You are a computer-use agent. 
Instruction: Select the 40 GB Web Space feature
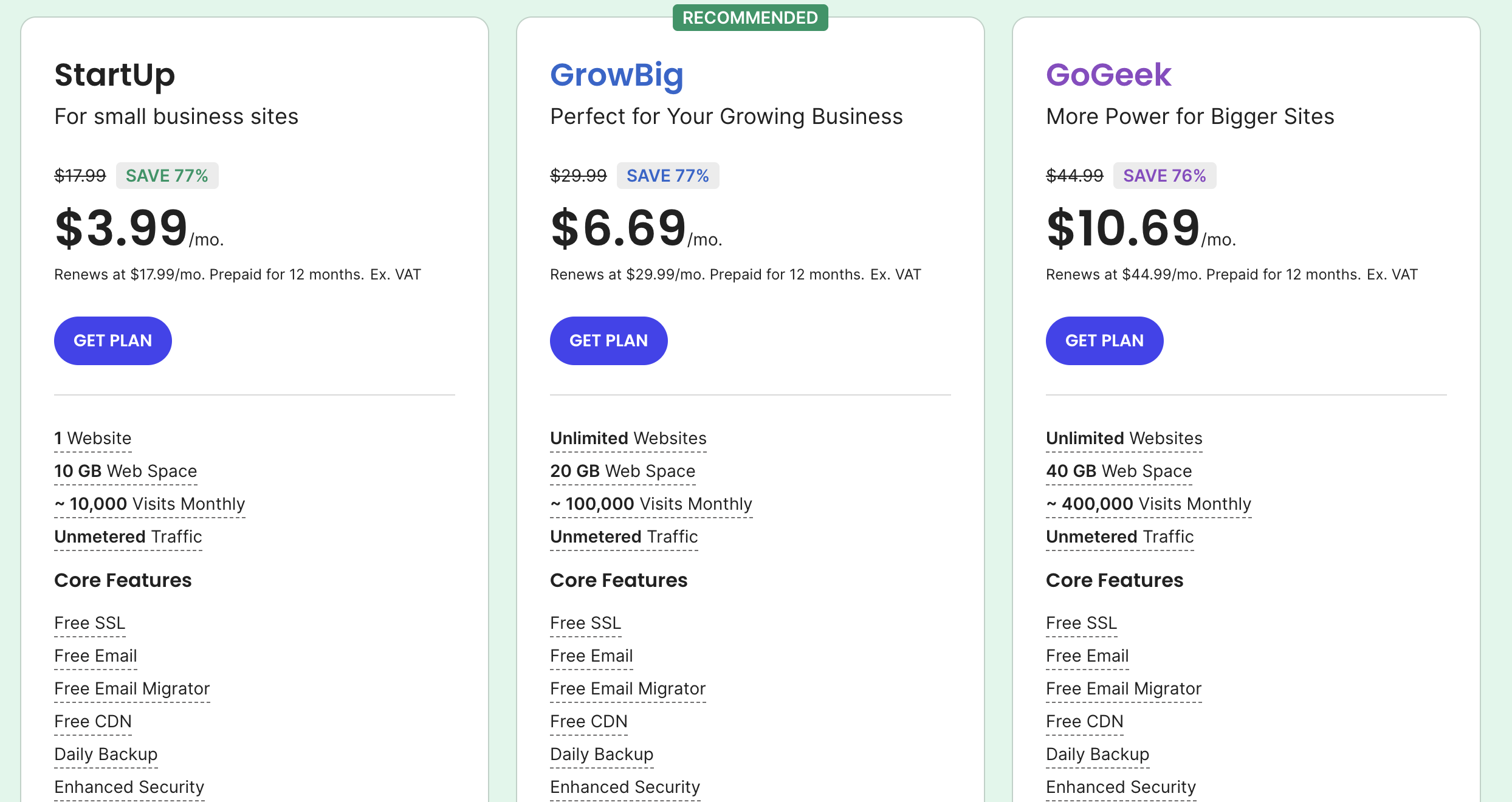tap(1118, 471)
